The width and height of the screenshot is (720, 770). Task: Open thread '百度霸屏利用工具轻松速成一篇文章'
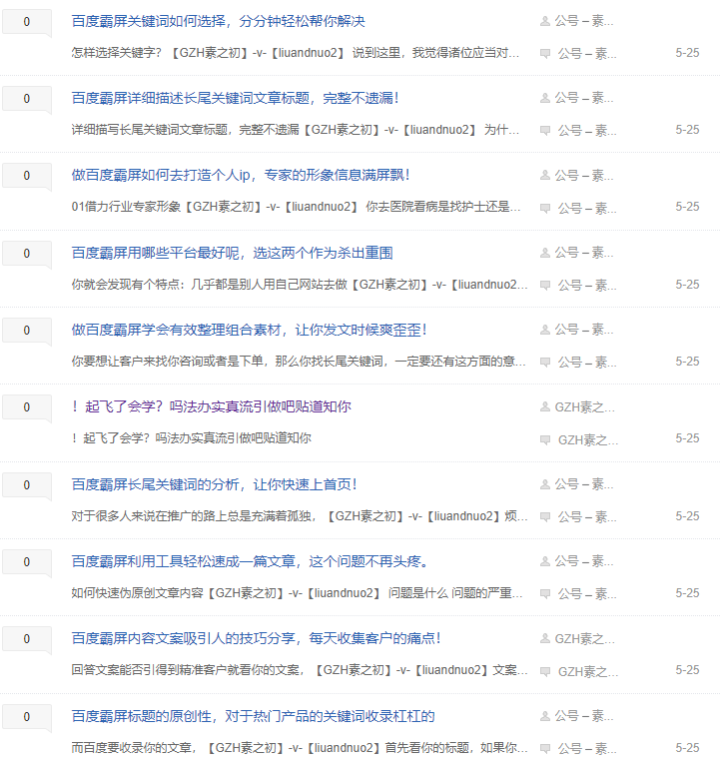[249, 561]
